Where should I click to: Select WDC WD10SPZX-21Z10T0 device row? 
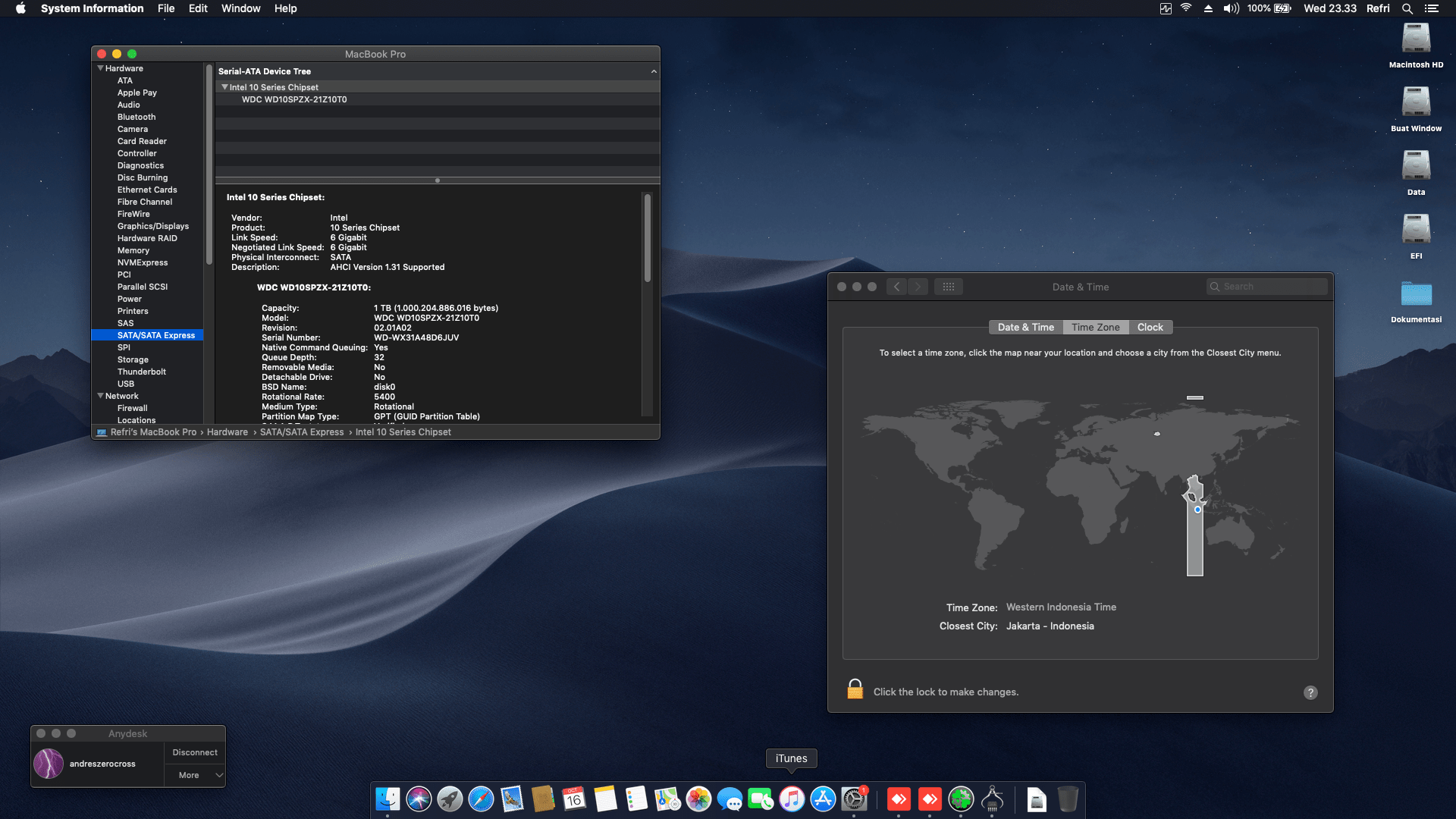tap(437, 99)
